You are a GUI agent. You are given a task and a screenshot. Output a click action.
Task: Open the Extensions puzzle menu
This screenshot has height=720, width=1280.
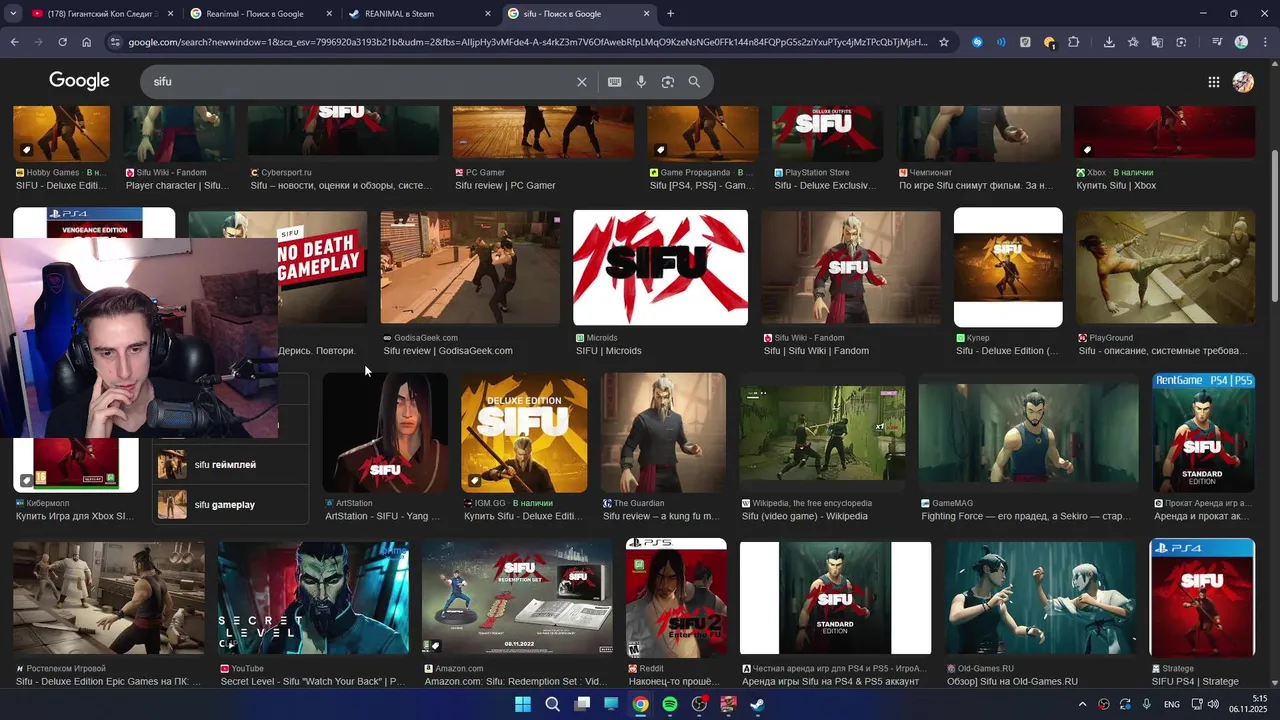coord(1074,42)
